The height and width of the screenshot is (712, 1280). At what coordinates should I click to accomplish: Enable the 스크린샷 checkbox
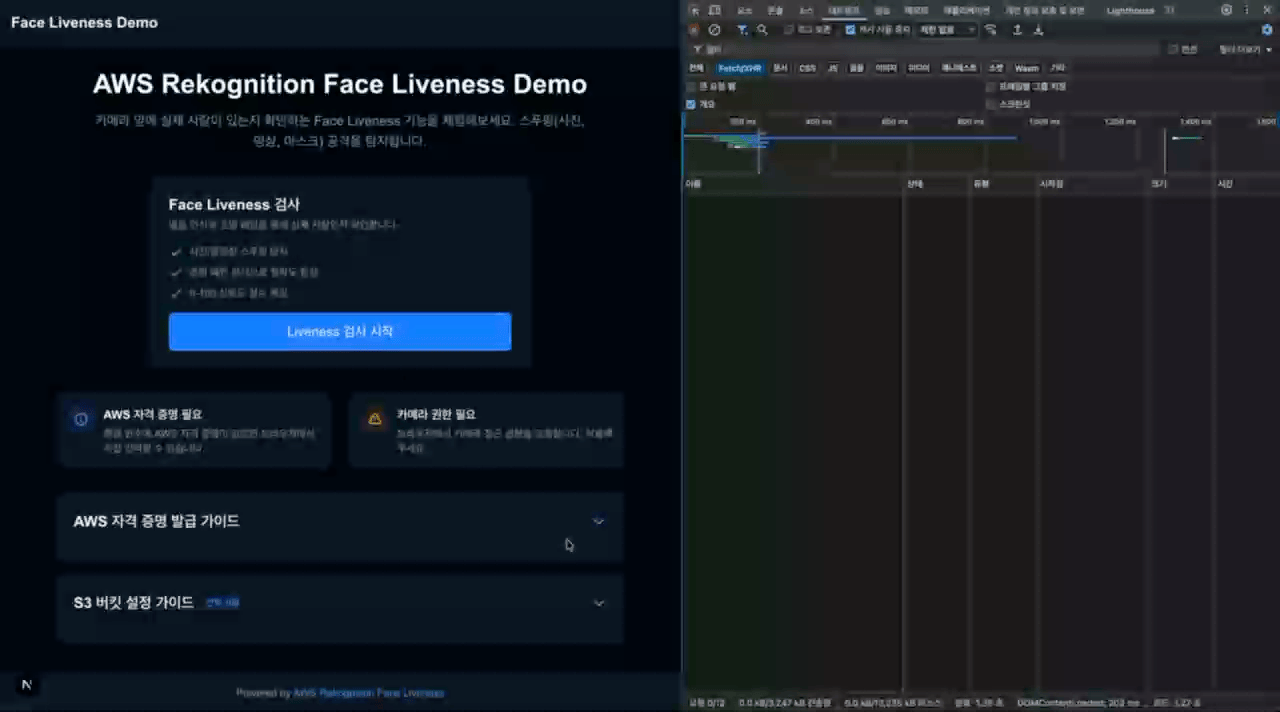tap(990, 103)
